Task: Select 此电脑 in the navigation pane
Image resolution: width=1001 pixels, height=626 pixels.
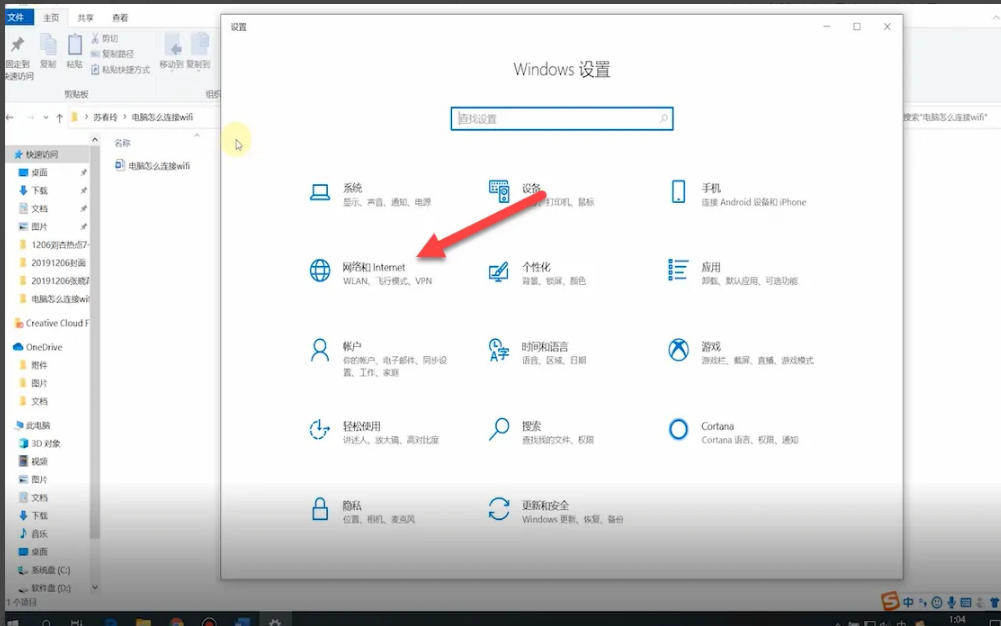Action: (x=38, y=425)
